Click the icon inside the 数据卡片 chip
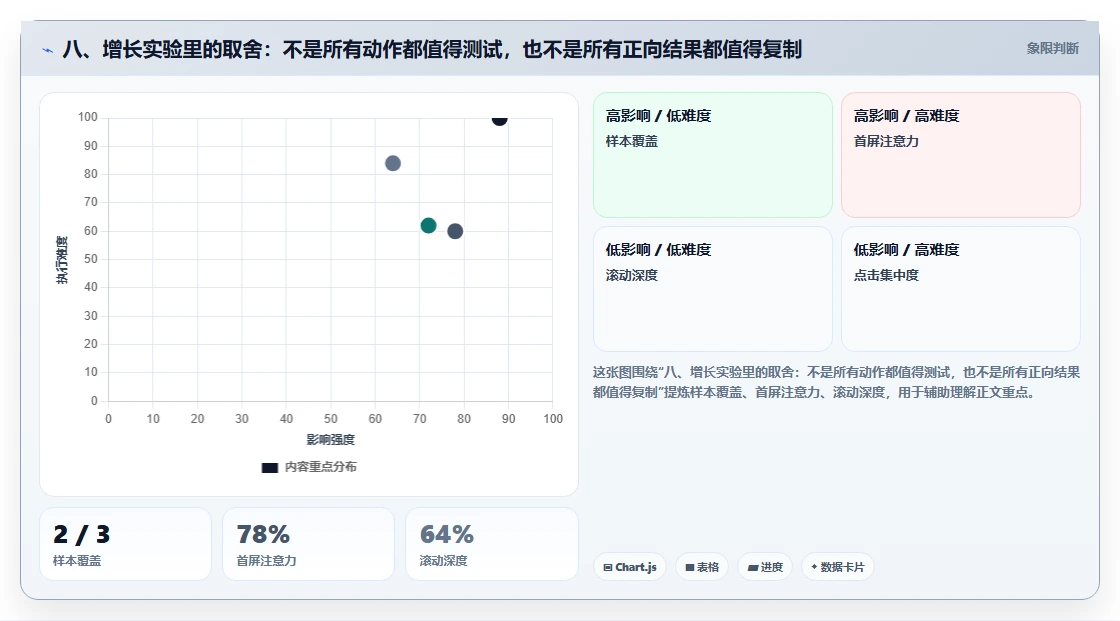Screen dimensions: 1120x621 [x=814, y=567]
